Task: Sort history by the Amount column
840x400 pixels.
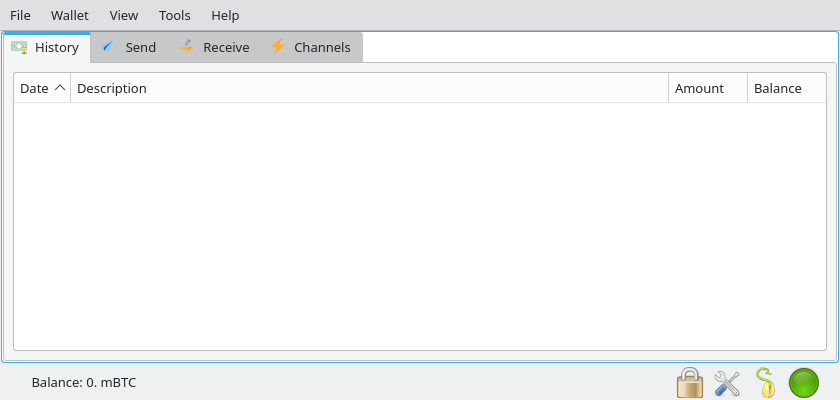Action: coord(699,88)
